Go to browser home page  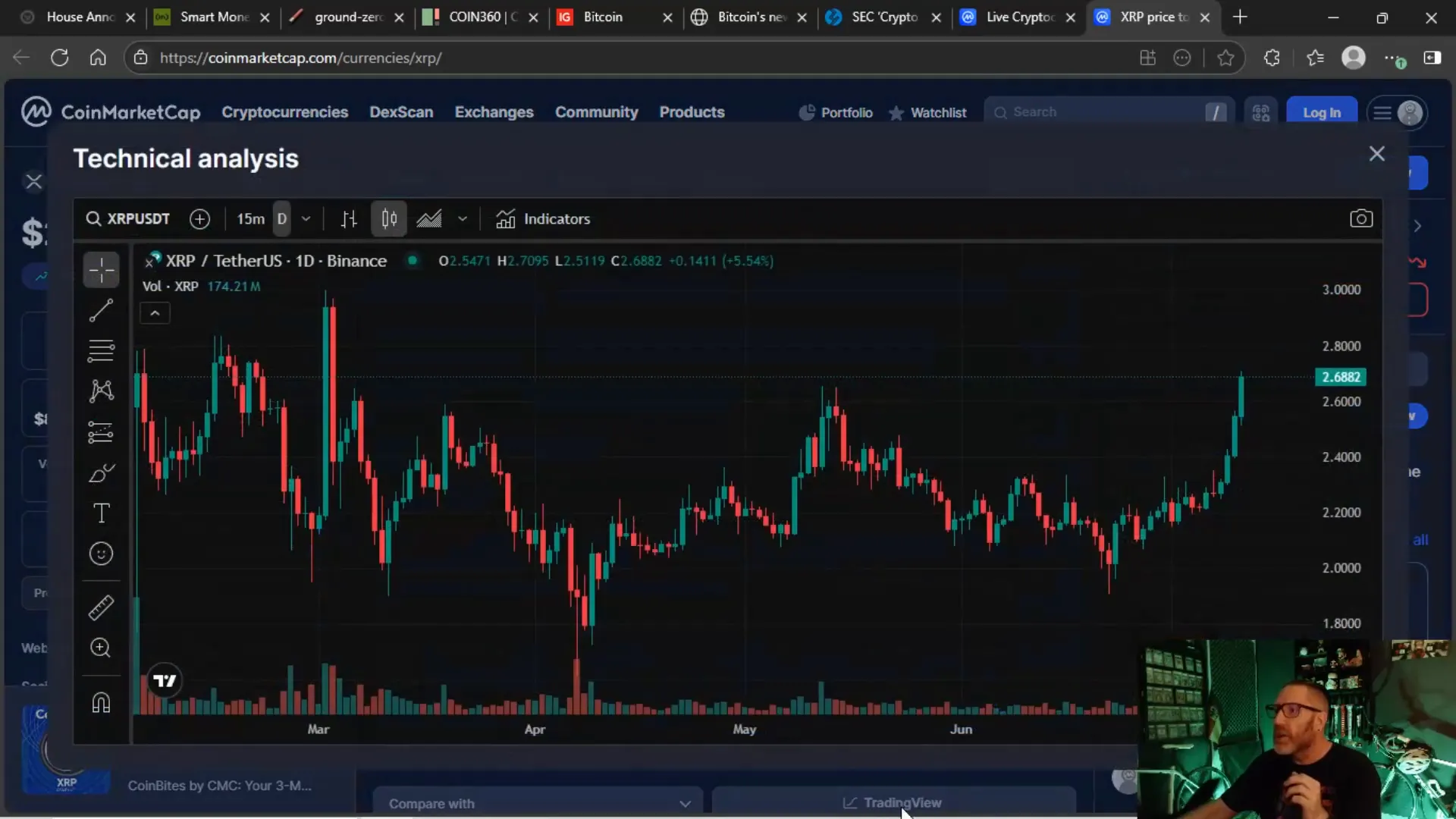[98, 58]
